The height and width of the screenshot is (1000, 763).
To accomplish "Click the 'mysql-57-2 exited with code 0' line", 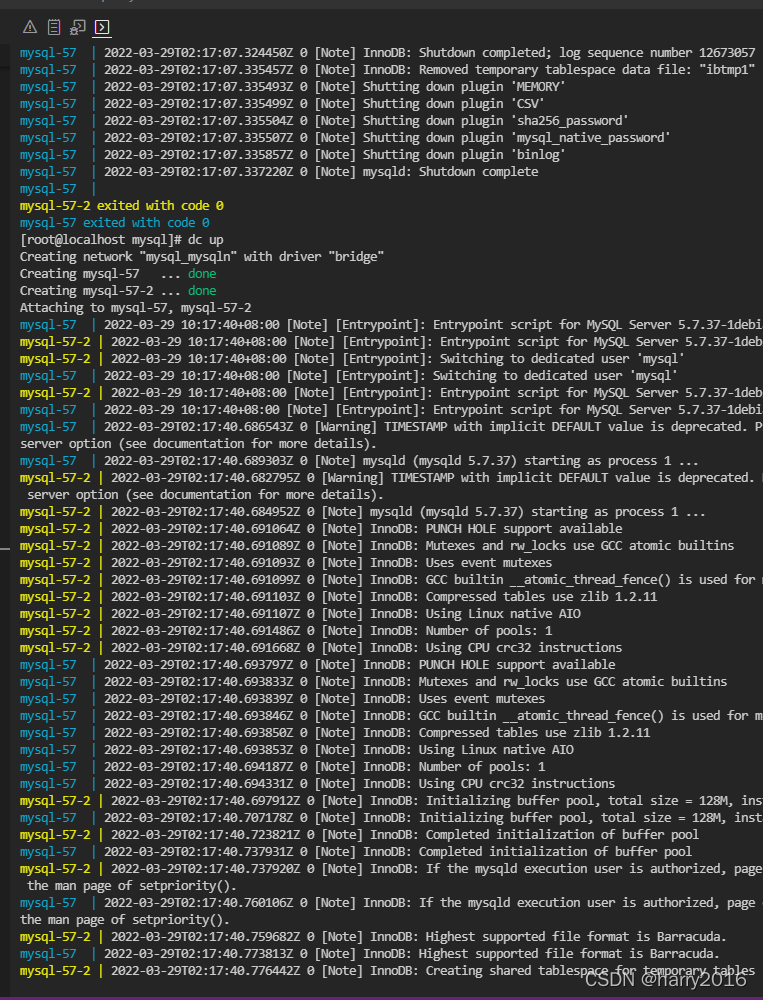I will pos(122,206).
